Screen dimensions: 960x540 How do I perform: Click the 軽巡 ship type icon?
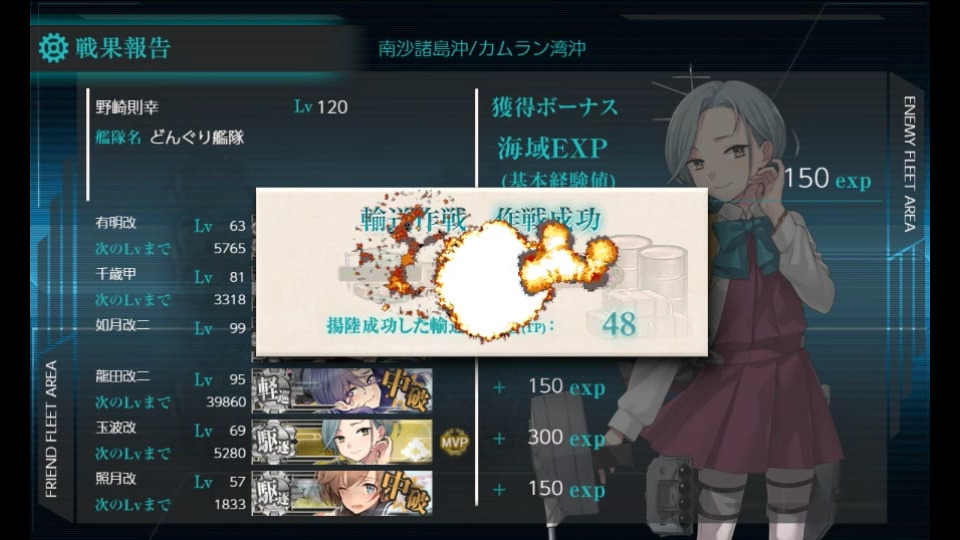tap(272, 391)
